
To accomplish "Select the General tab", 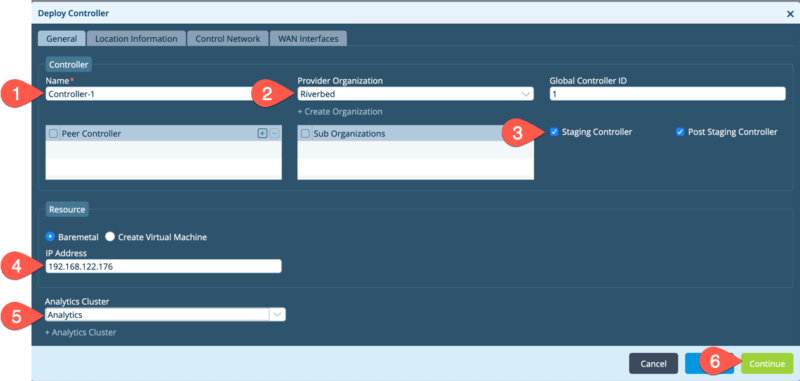I will [x=62, y=39].
